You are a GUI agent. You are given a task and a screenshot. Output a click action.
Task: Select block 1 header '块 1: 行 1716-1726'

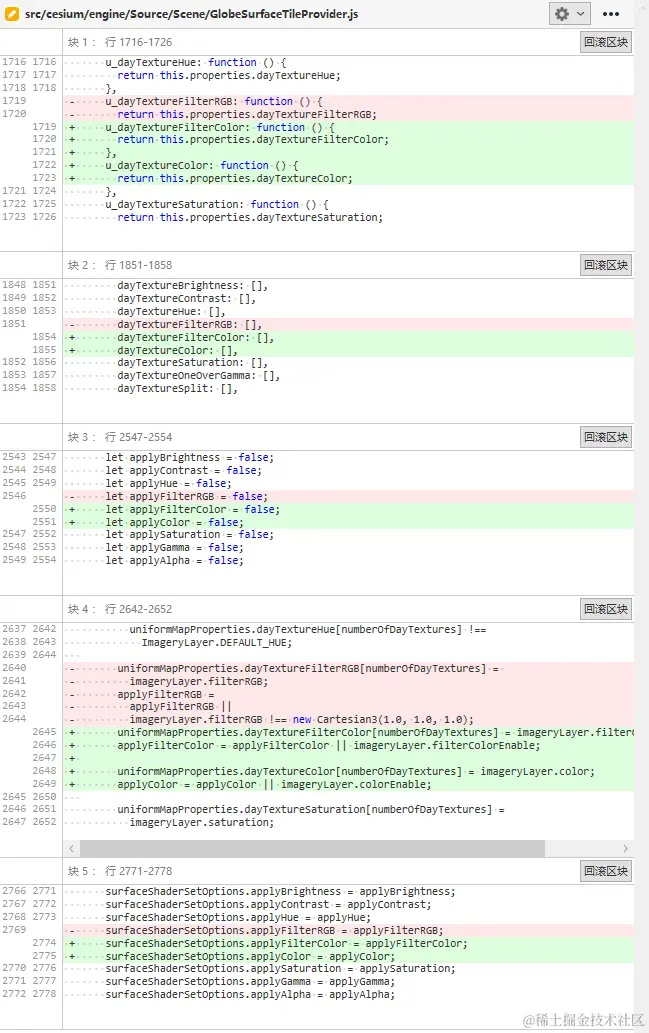(x=120, y=42)
